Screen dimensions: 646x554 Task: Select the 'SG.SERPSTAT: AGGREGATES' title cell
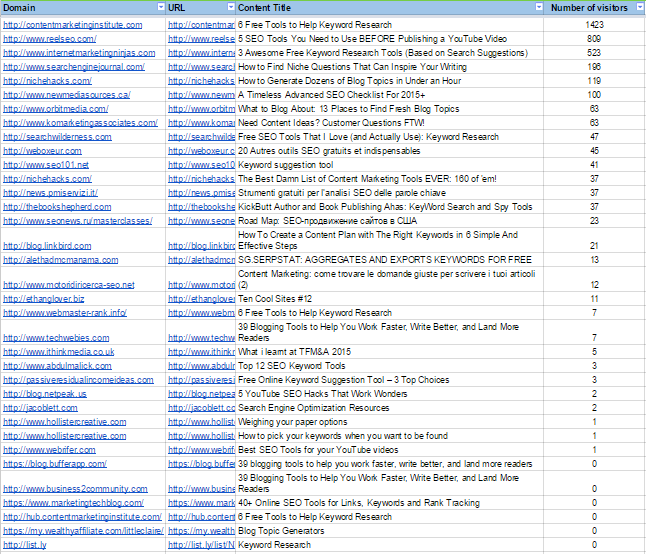pyautogui.click(x=389, y=260)
